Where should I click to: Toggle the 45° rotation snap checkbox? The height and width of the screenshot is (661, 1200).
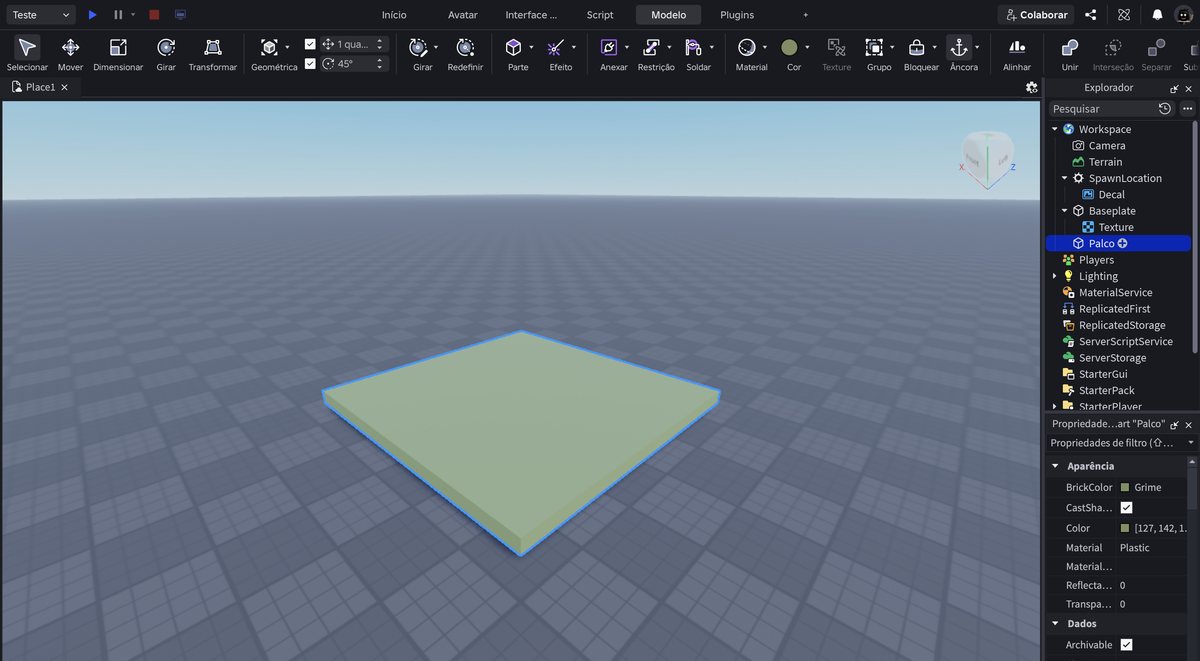pyautogui.click(x=310, y=63)
